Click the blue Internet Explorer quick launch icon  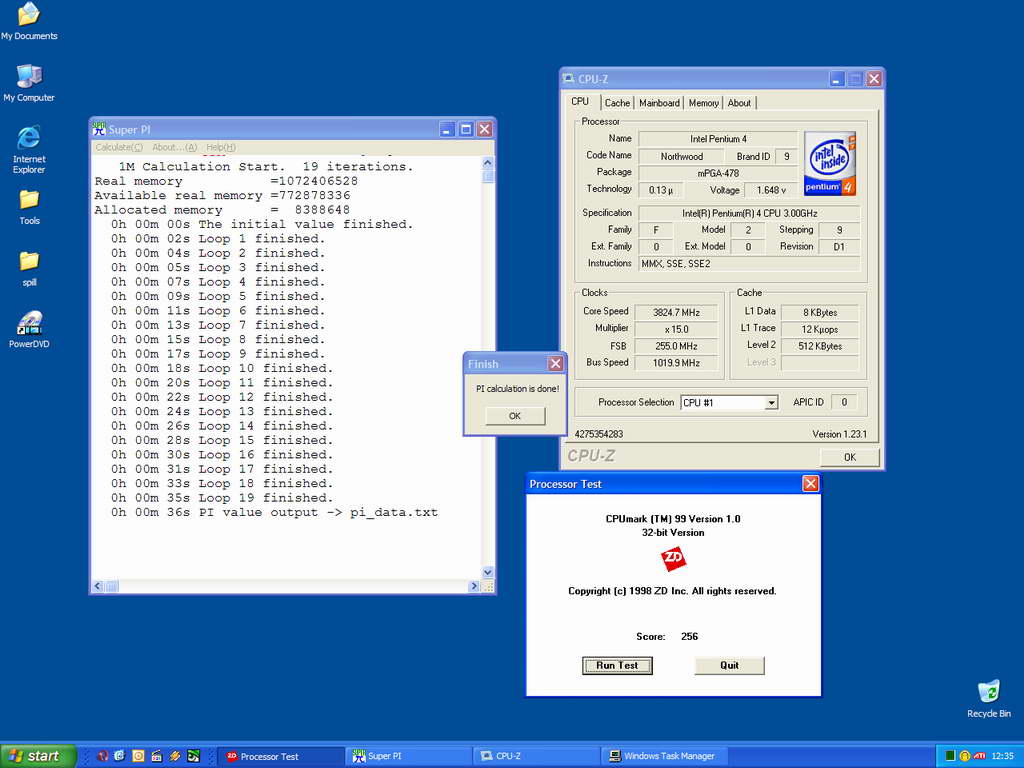click(120, 756)
